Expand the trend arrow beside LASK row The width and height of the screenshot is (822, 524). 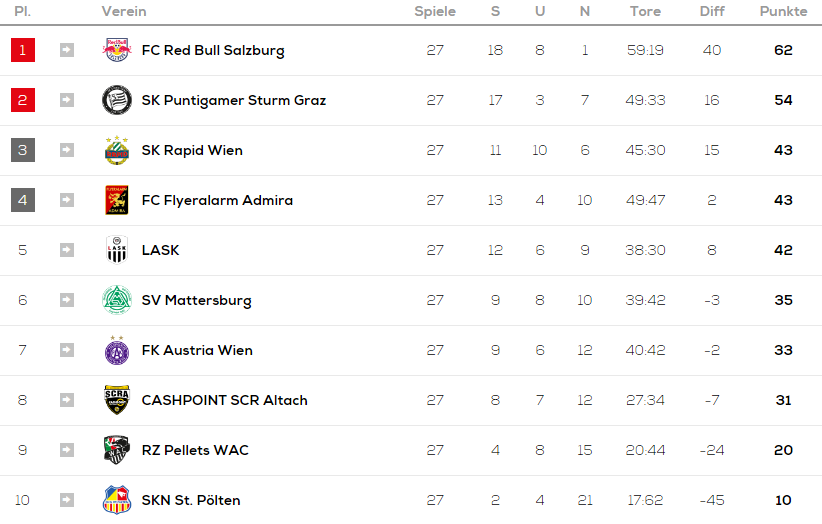pos(67,250)
